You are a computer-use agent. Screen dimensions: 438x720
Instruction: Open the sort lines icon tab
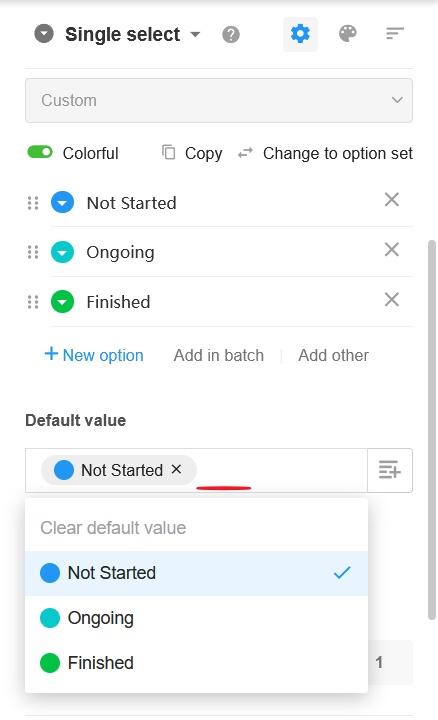pos(395,34)
